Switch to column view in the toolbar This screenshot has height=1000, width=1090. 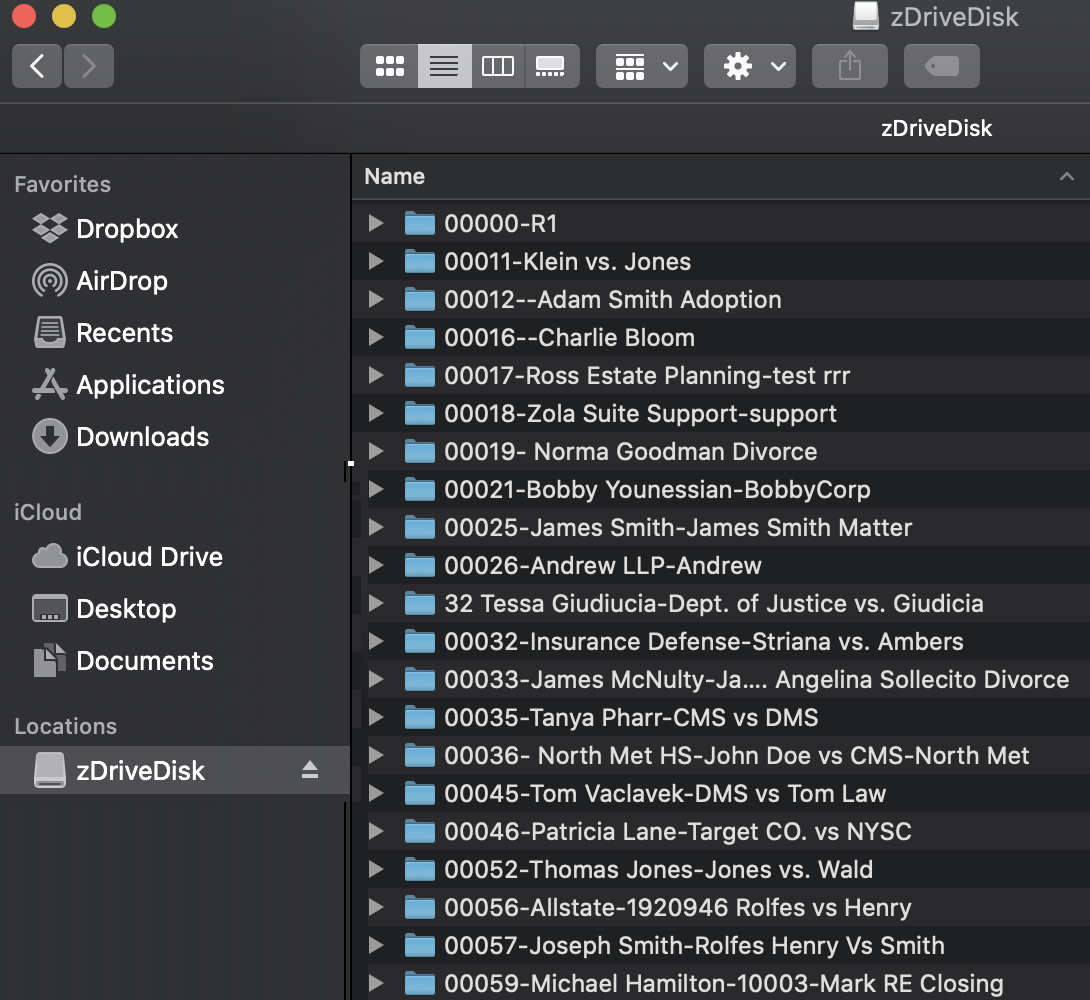click(x=498, y=65)
